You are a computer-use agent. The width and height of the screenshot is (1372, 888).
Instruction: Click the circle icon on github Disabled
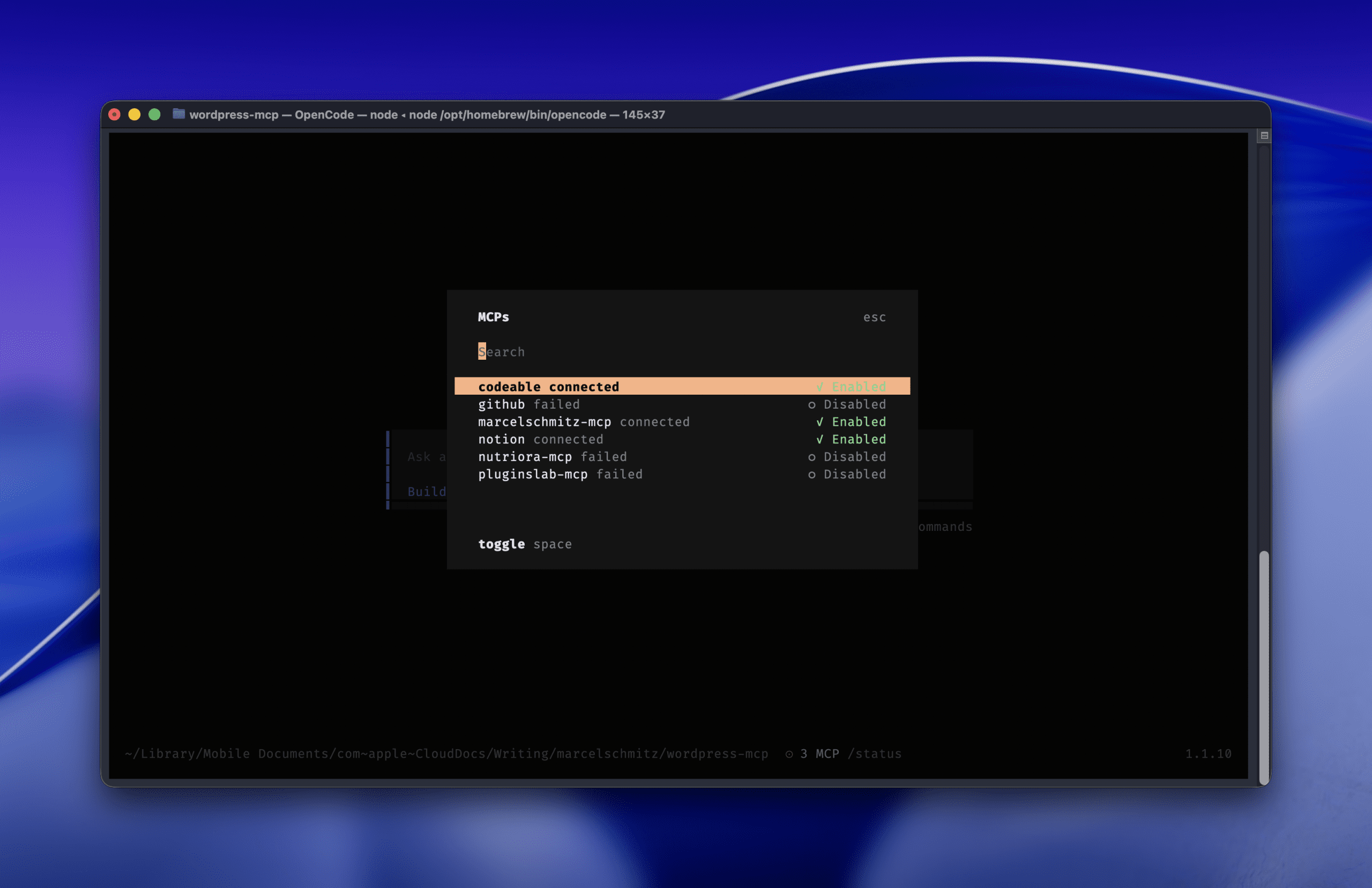click(811, 405)
